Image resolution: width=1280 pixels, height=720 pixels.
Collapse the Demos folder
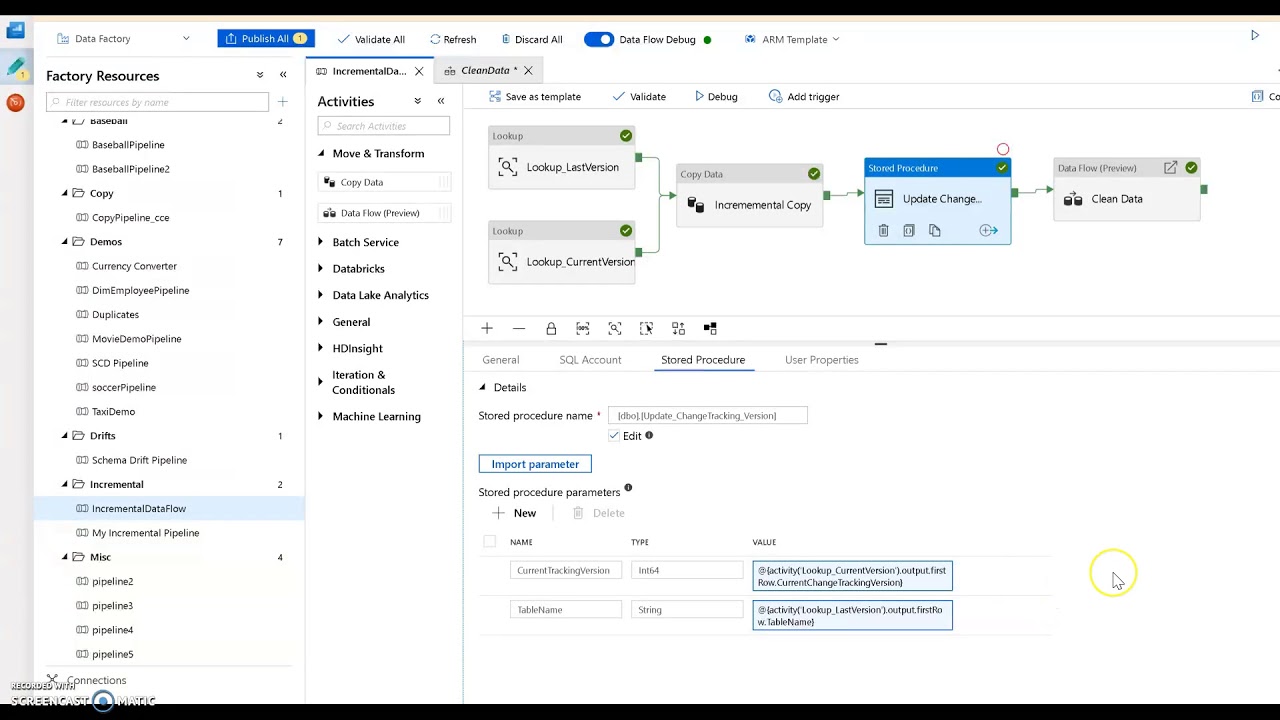tap(65, 242)
